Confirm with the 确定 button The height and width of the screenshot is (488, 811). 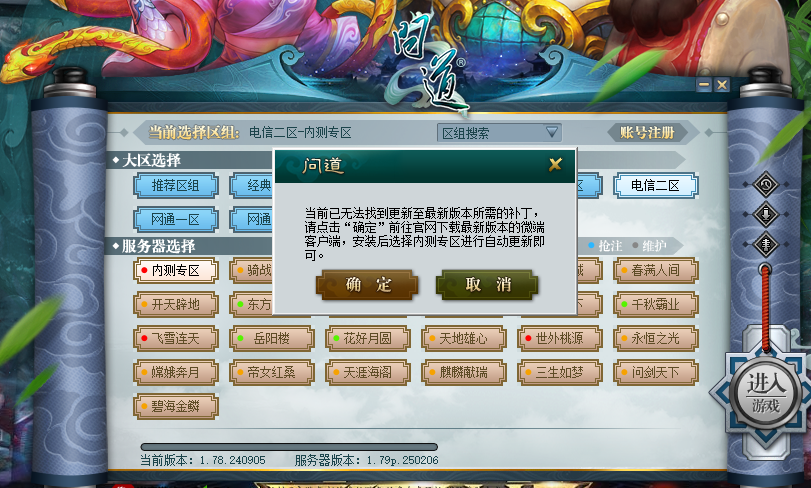point(367,284)
